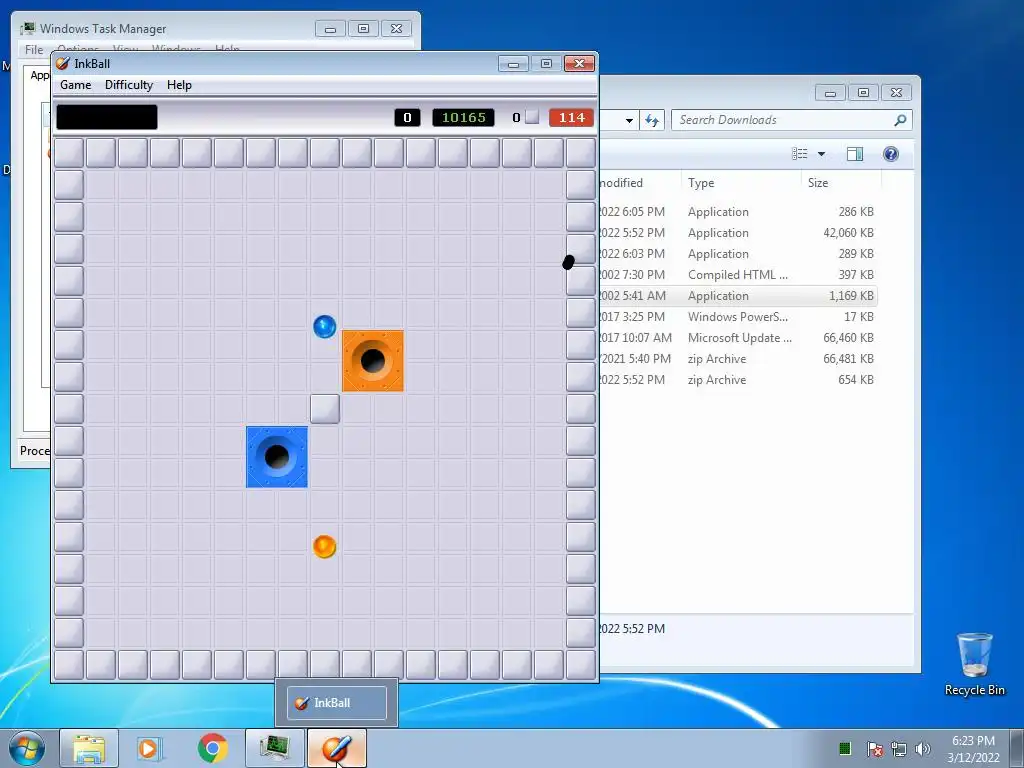Toggle the preview pane in Explorer
This screenshot has height=768, width=1024.
855,153
